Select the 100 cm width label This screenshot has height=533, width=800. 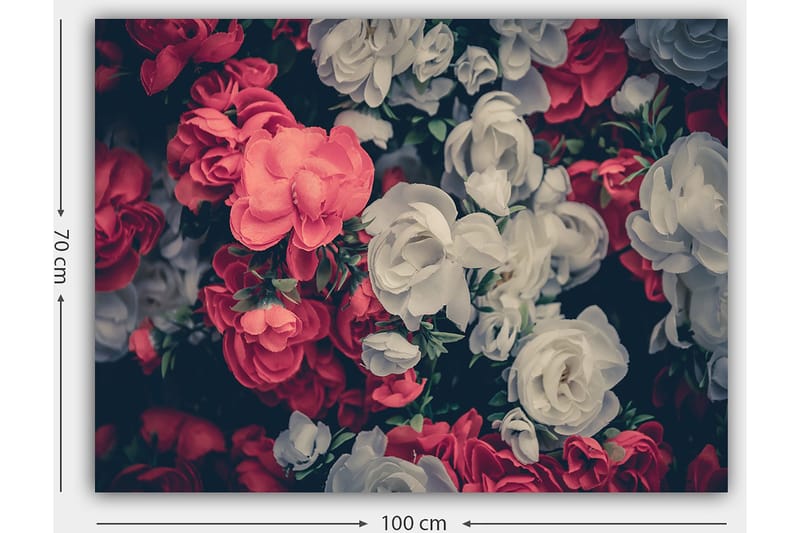click(x=413, y=522)
